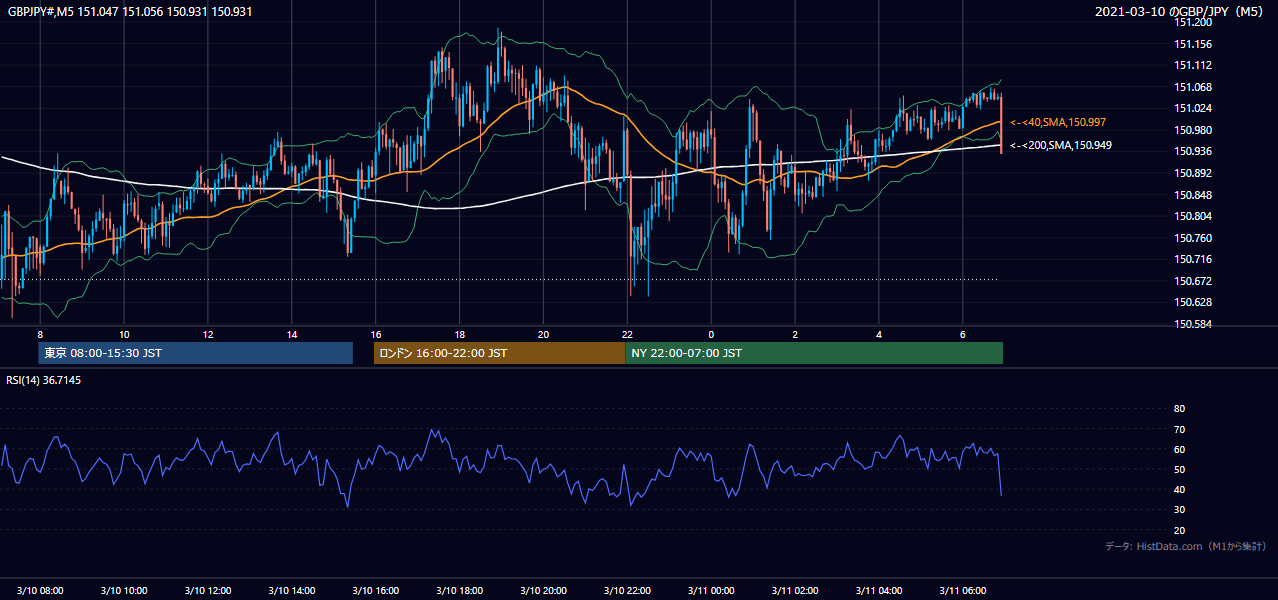Click price axis label 151.112
Image resolution: width=1278 pixels, height=600 pixels.
(1193, 65)
